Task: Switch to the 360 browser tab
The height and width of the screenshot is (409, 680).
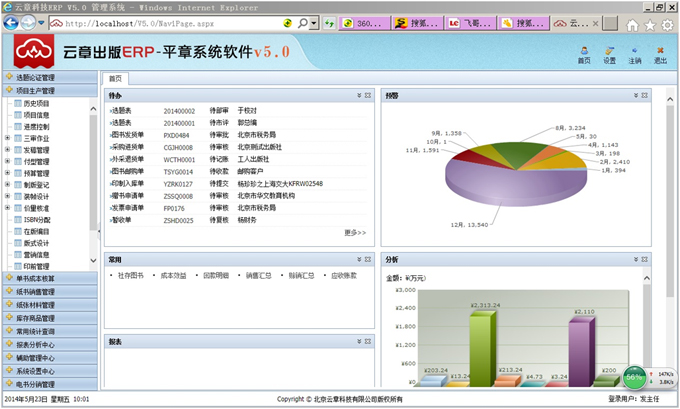Action: [365, 23]
